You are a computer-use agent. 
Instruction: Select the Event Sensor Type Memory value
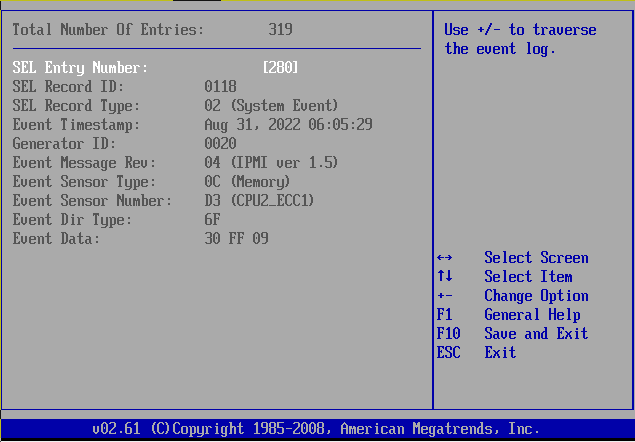coord(246,182)
